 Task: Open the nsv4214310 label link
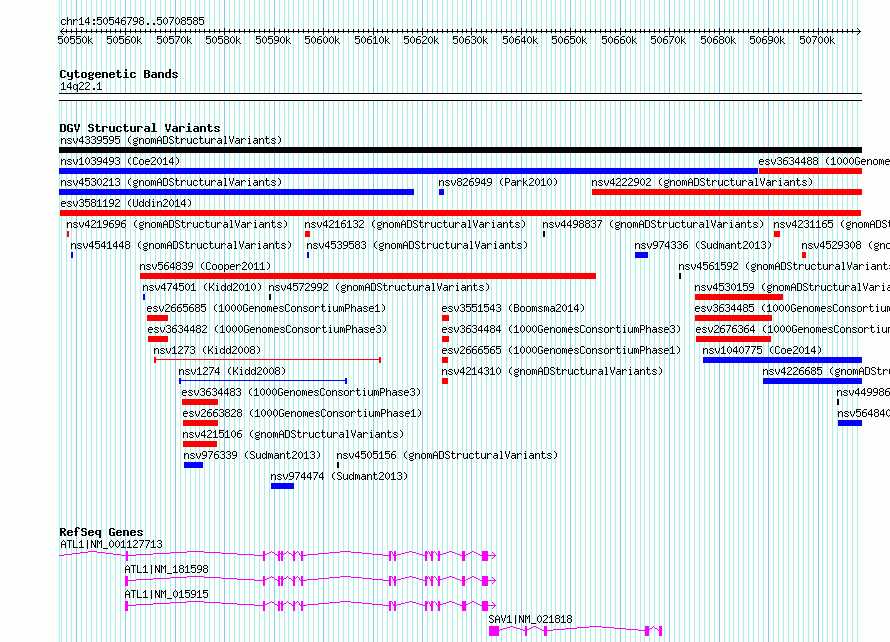click(x=552, y=371)
